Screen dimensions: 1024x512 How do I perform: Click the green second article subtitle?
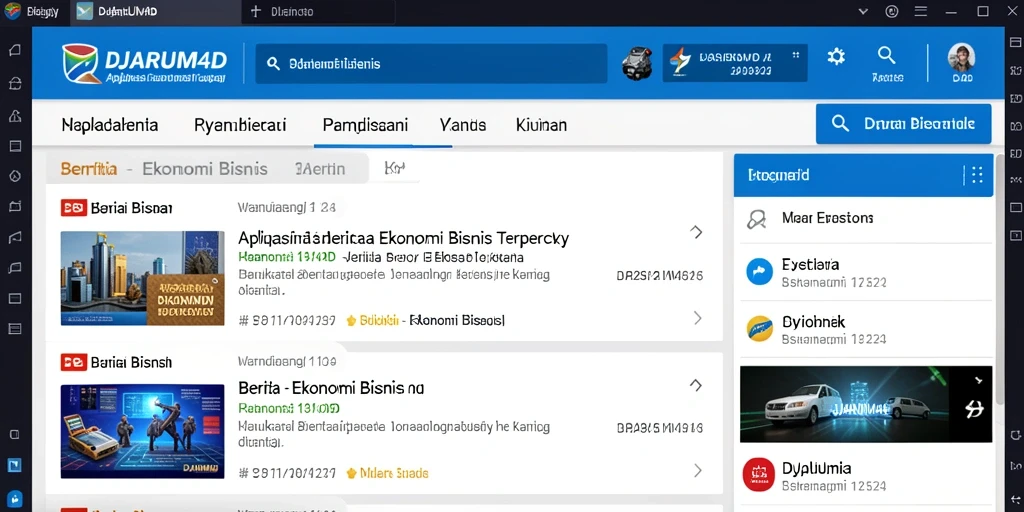point(289,409)
